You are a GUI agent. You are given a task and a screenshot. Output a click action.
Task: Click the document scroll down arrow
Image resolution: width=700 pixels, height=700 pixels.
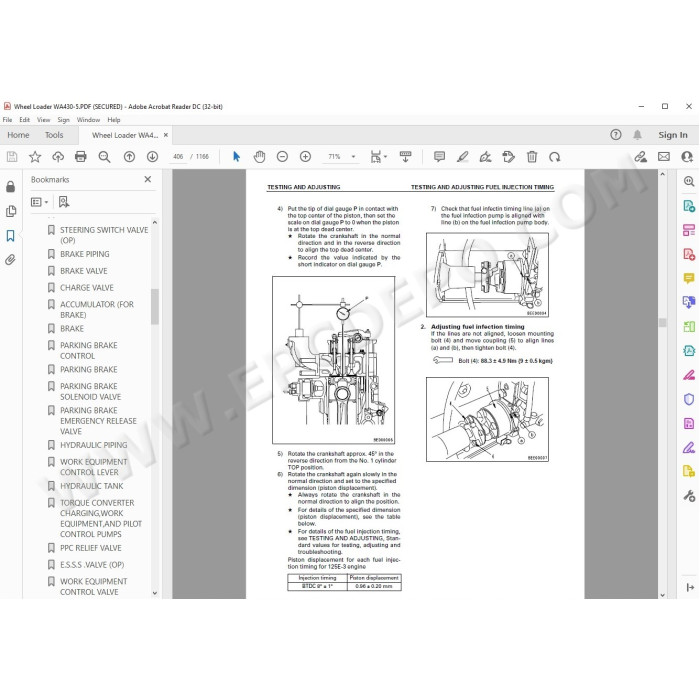[x=662, y=595]
